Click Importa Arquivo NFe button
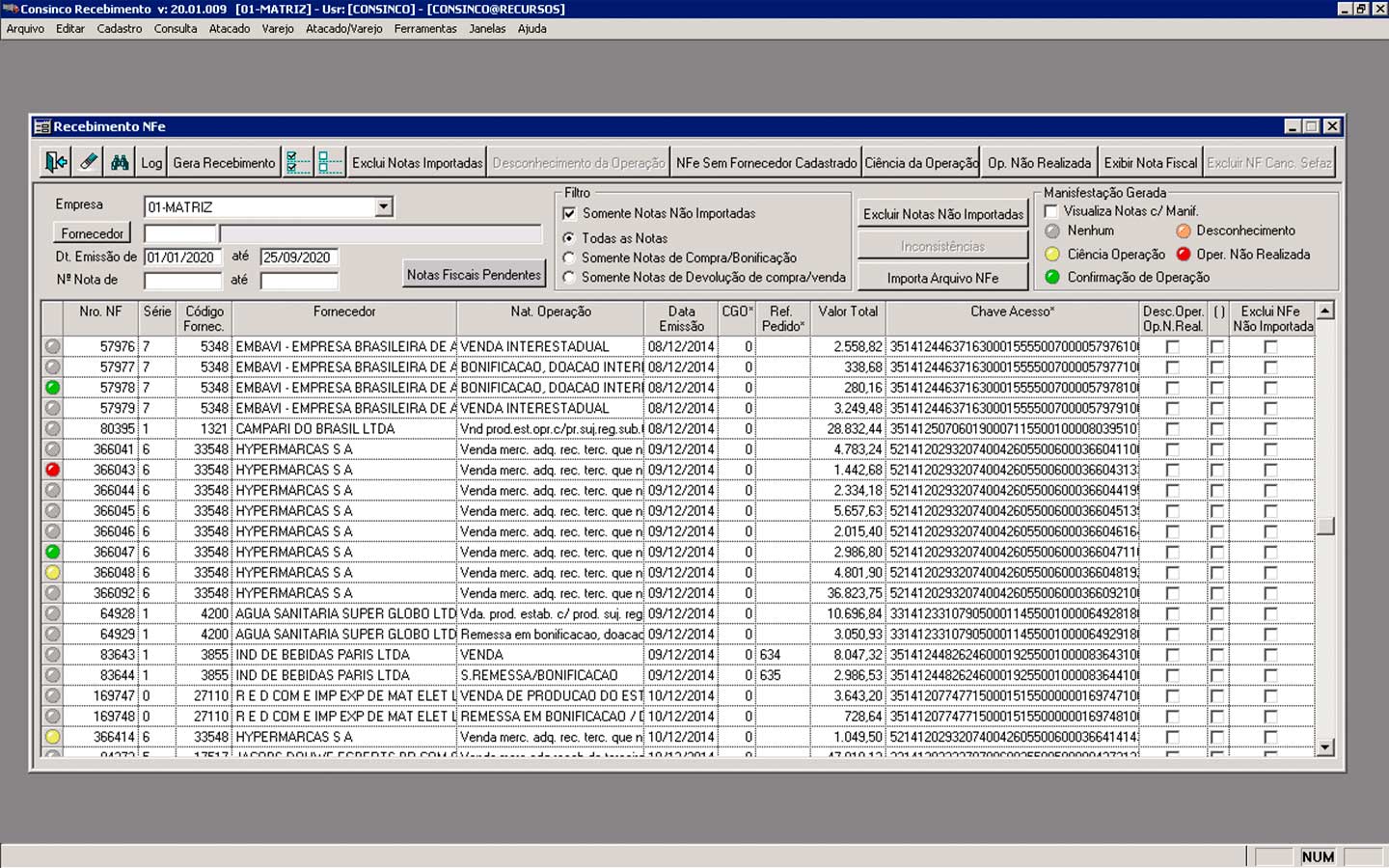Image resolution: width=1389 pixels, height=868 pixels. pos(942,278)
